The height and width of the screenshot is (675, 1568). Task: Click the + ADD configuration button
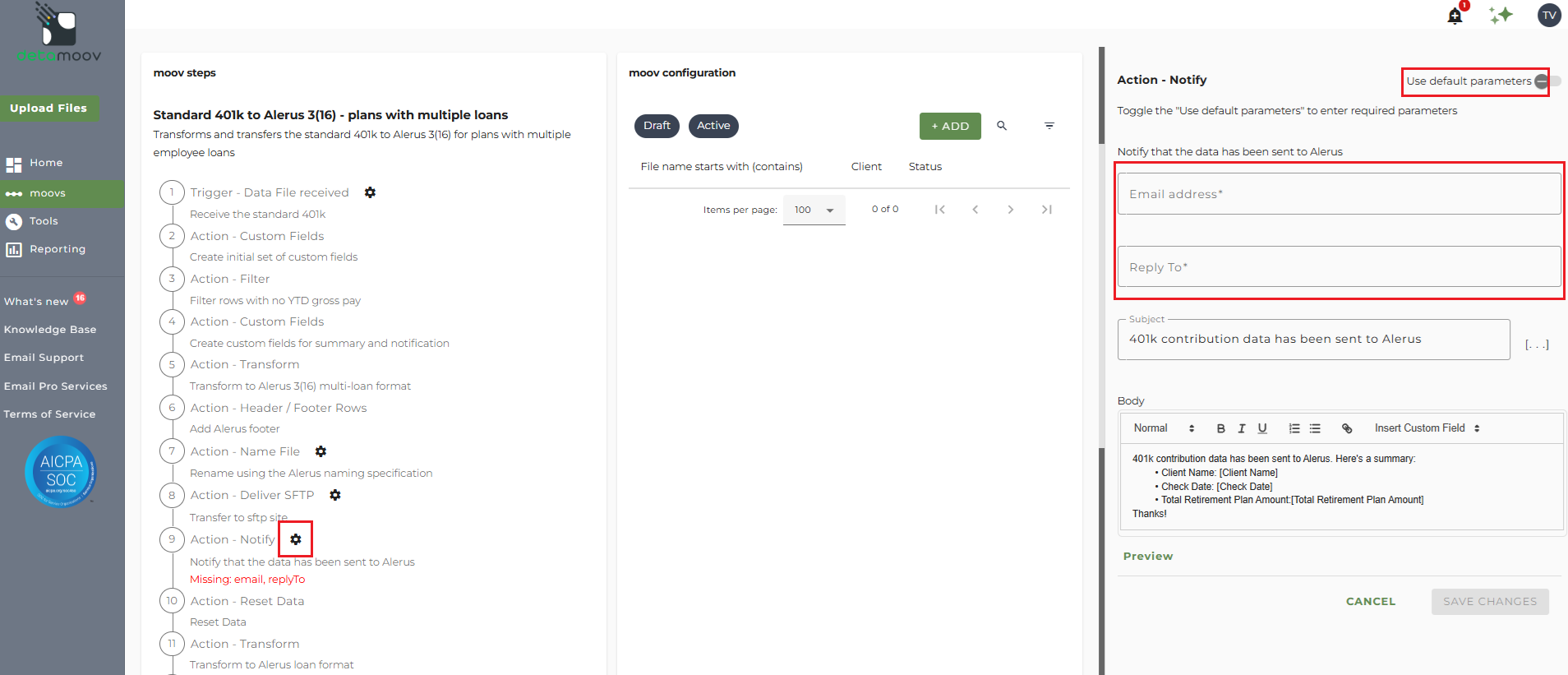[x=950, y=126]
